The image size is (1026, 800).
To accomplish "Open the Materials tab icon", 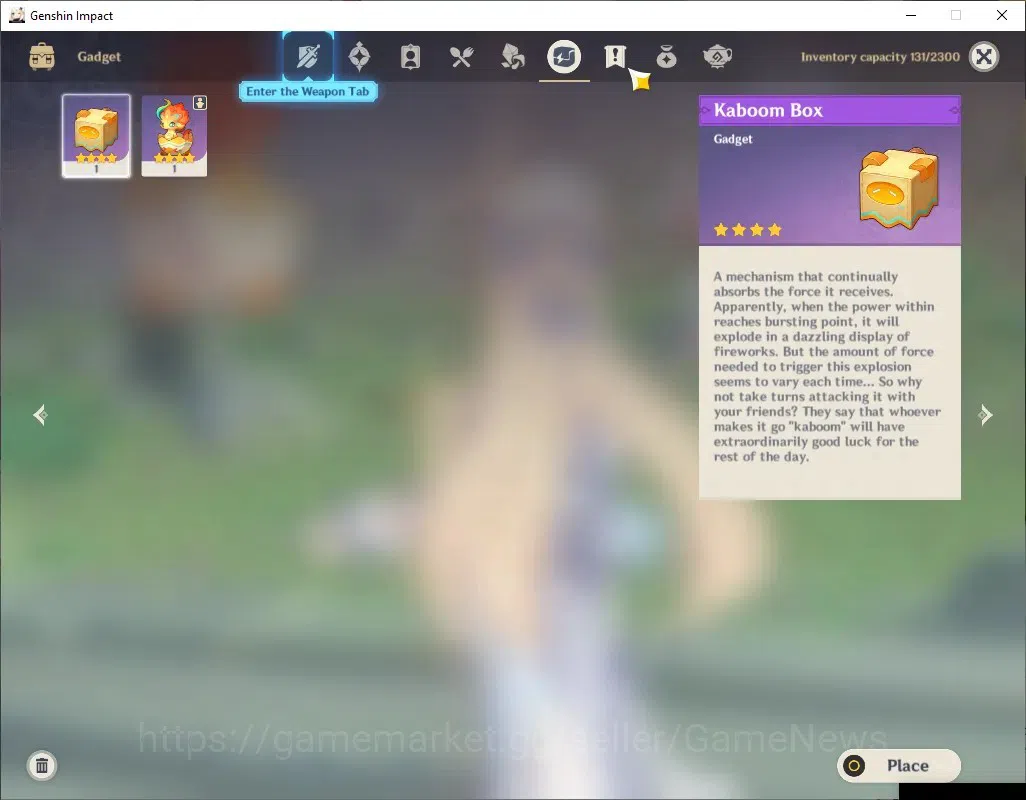I will point(512,57).
